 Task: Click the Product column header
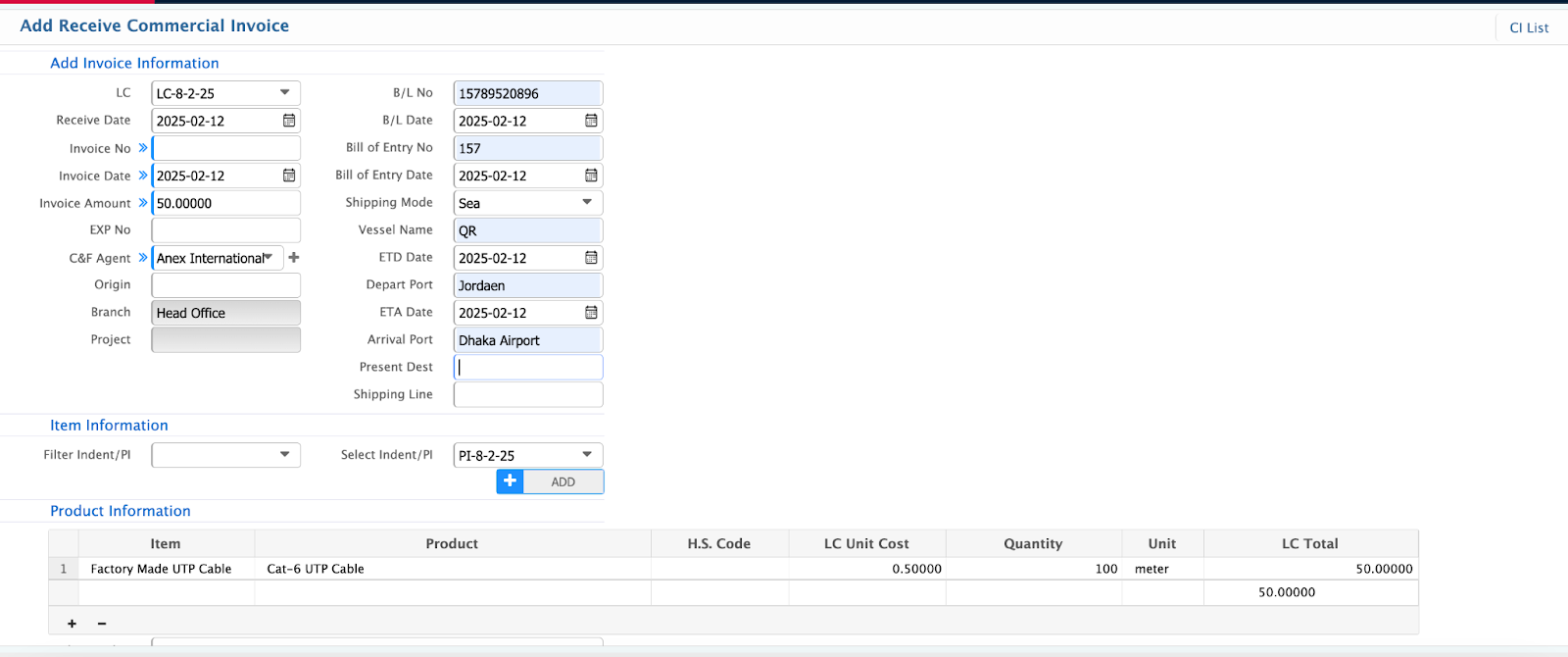tap(452, 543)
